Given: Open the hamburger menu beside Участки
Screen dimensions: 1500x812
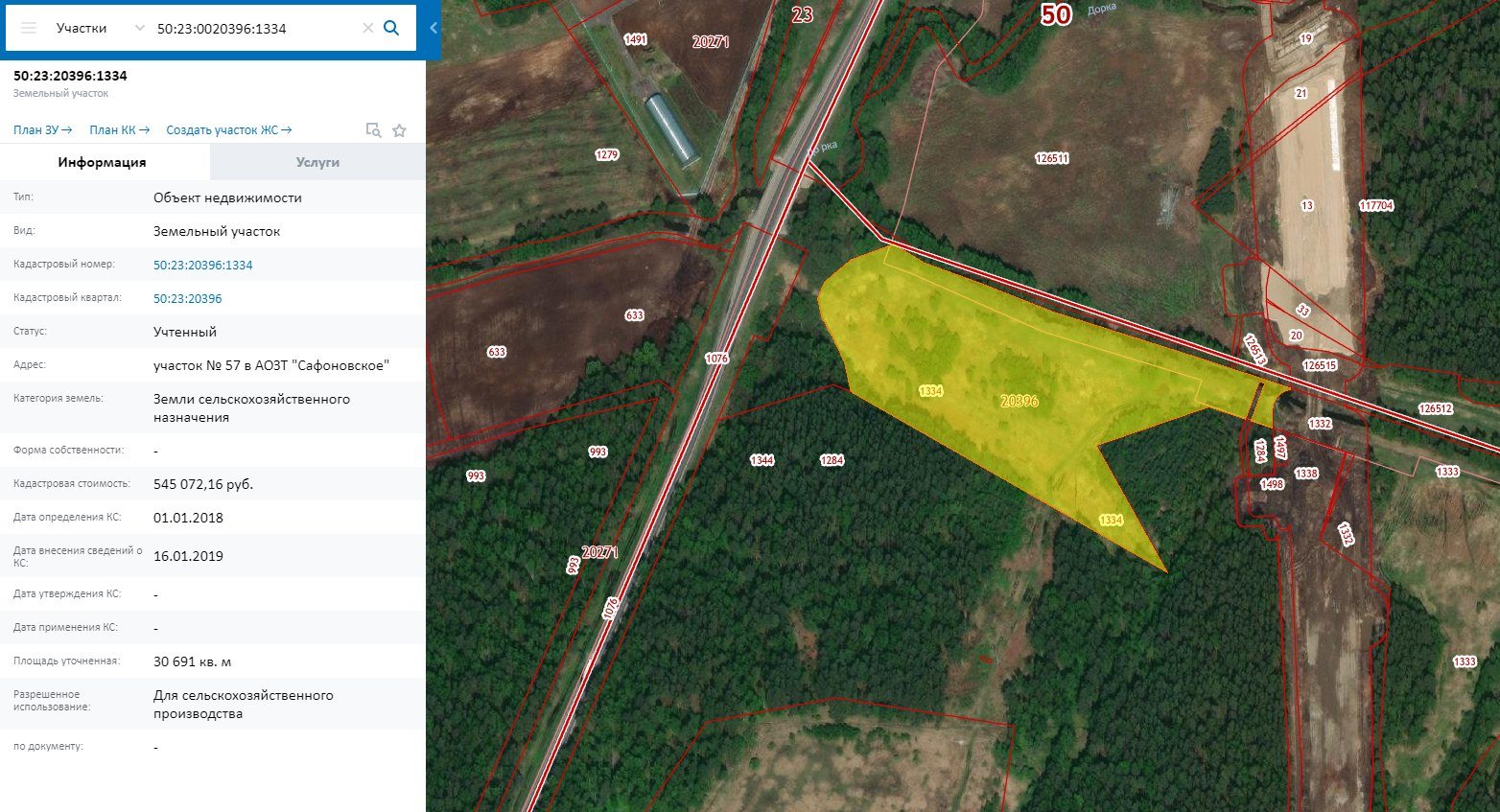Looking at the screenshot, I should click(x=29, y=28).
